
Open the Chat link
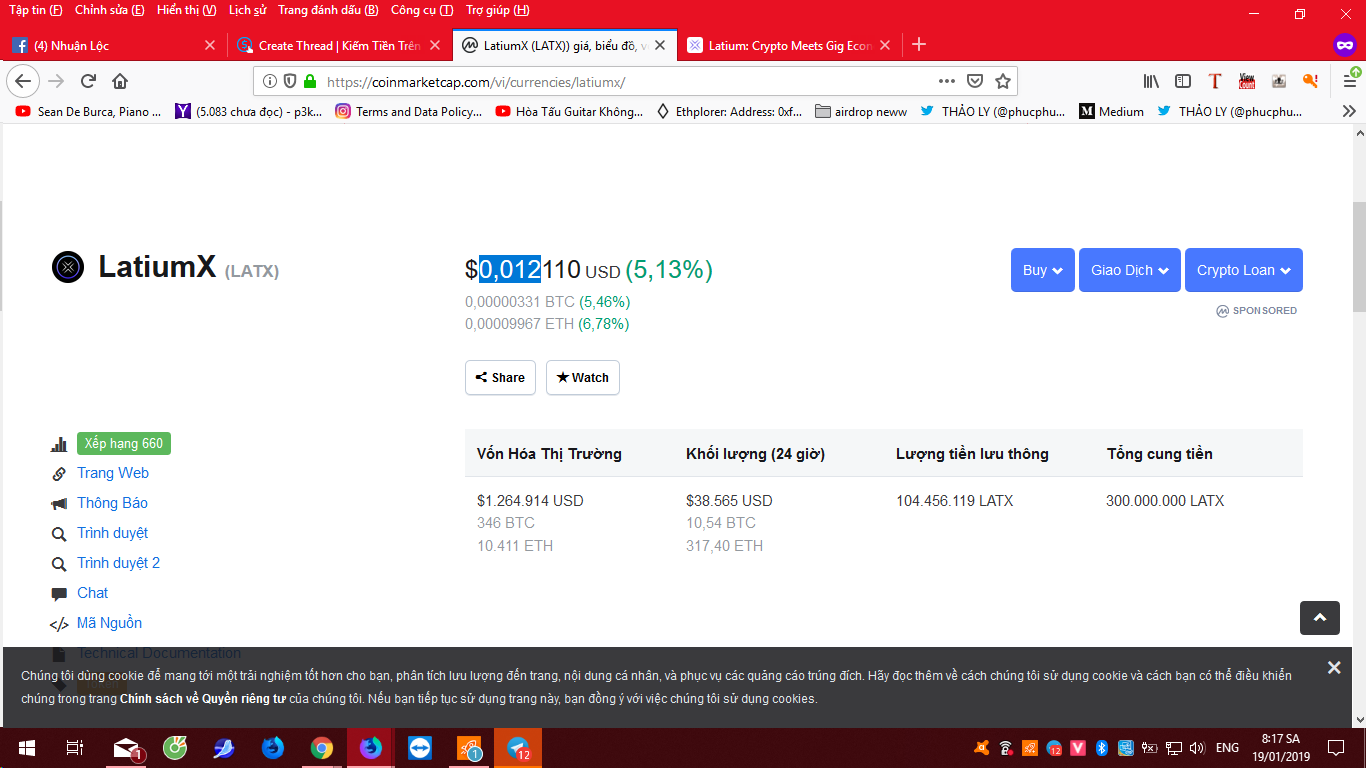point(93,593)
